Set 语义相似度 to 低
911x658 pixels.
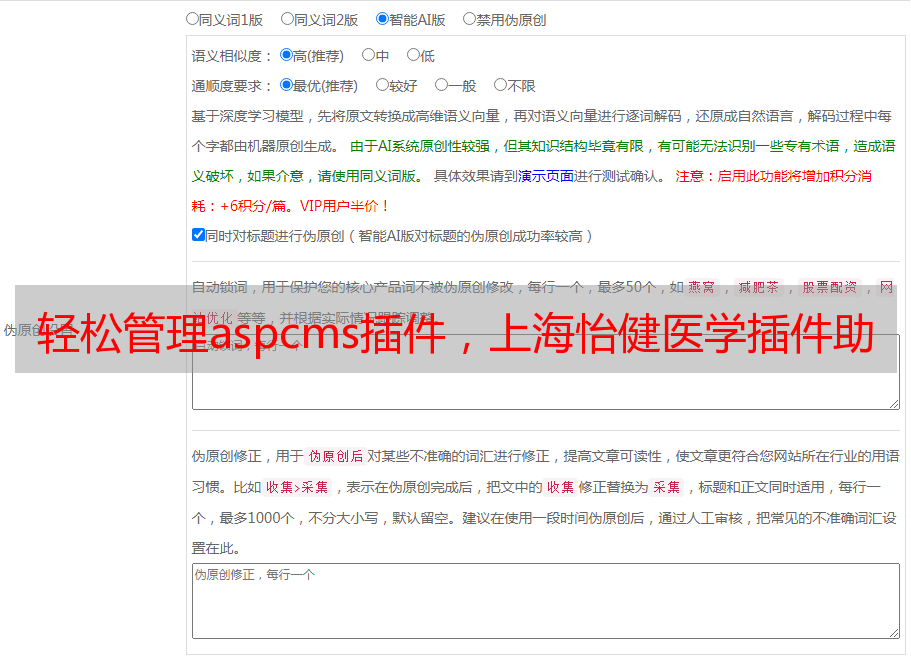tap(413, 55)
